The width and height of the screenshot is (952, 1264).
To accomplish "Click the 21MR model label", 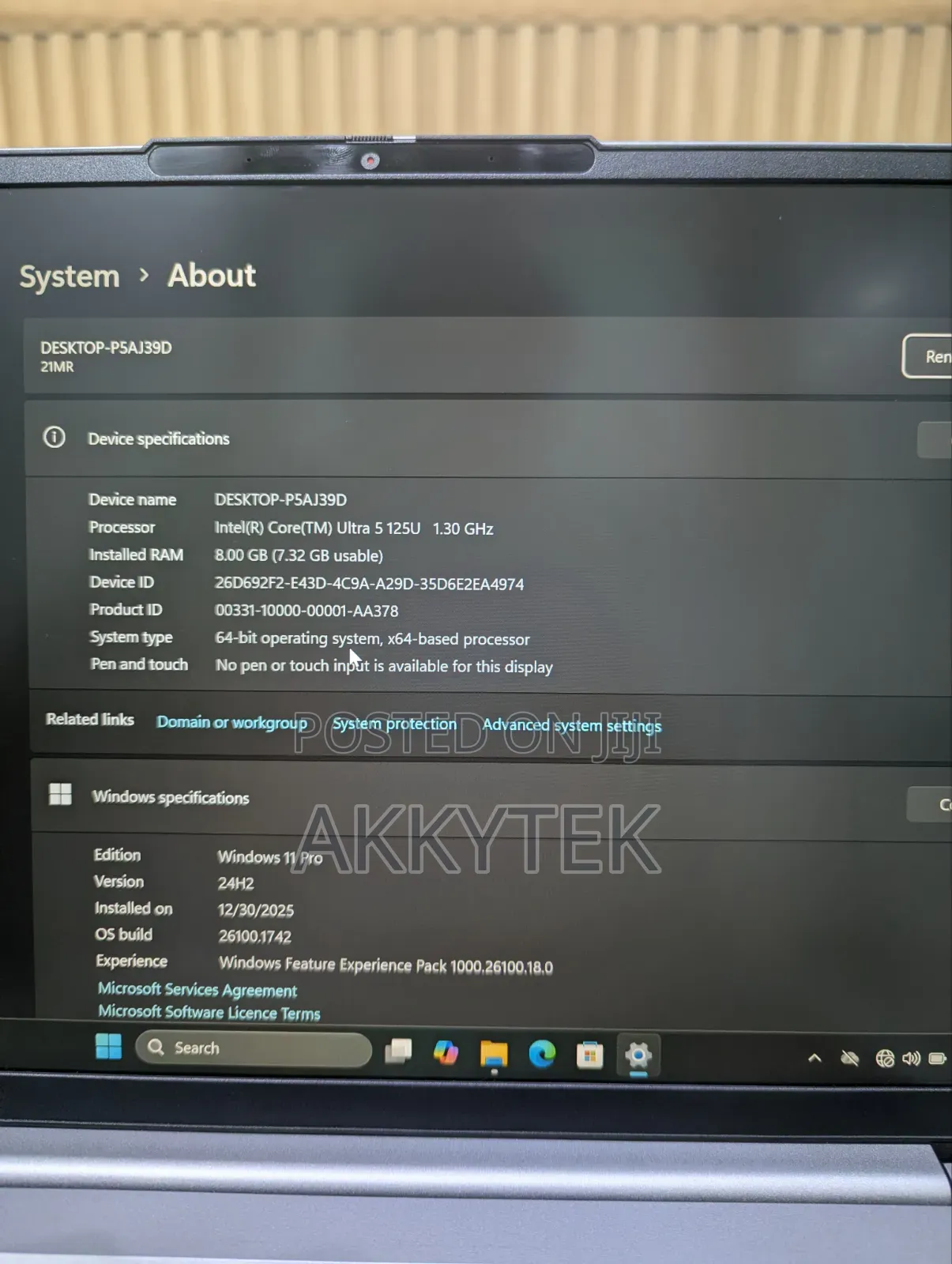I will coord(57,367).
